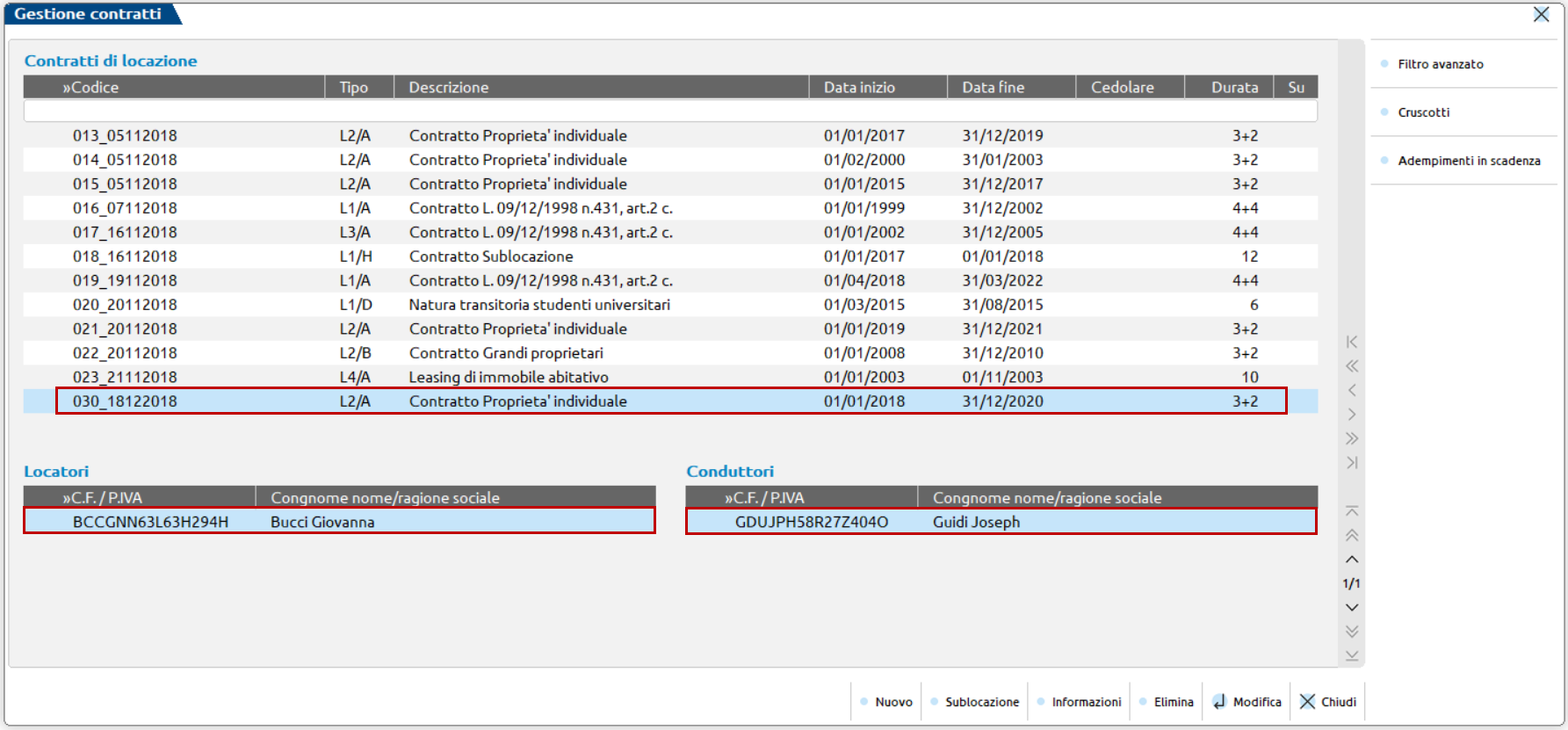Go to previous record single-left arrow
Image resolution: width=1568 pixels, height=730 pixels.
pos(1352,390)
